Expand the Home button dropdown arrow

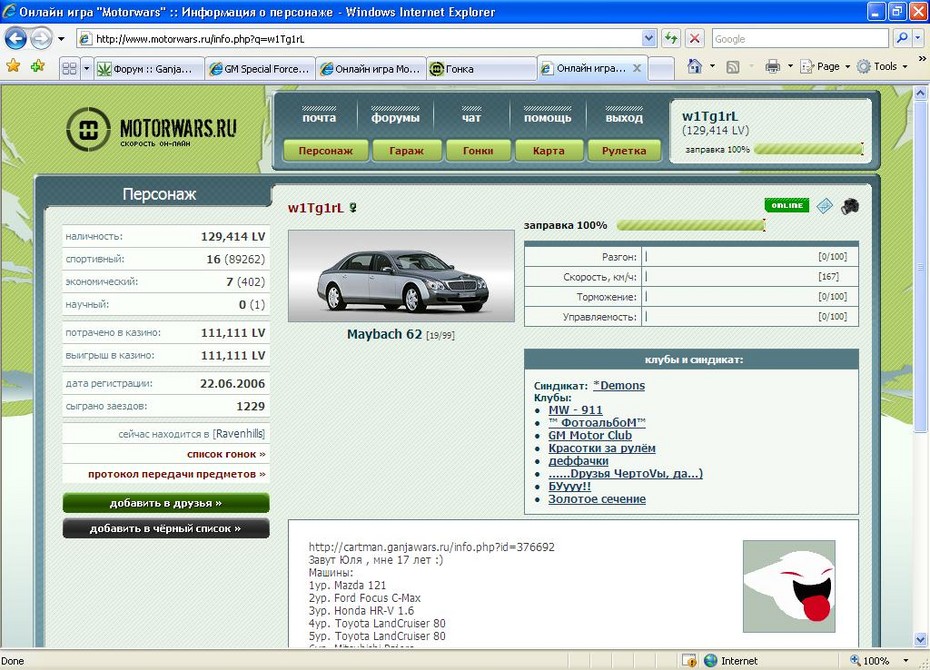tap(712, 66)
